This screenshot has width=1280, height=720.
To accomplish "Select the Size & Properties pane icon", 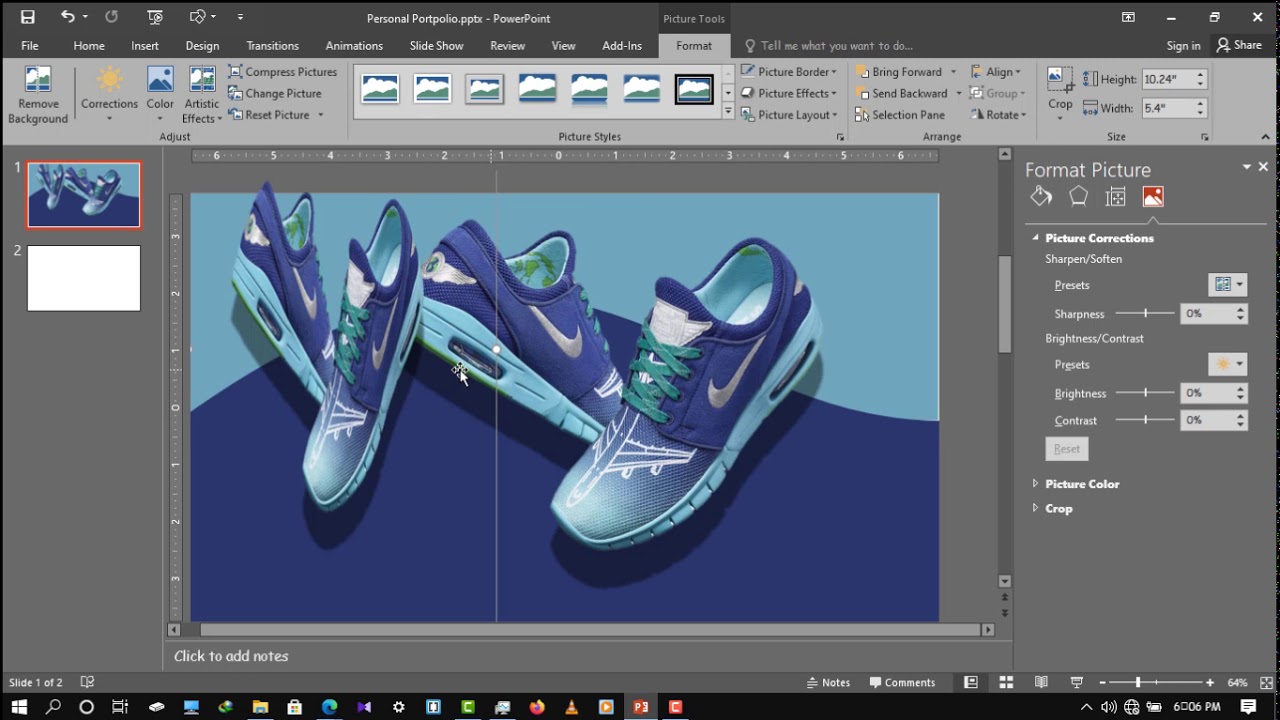I will [1115, 197].
